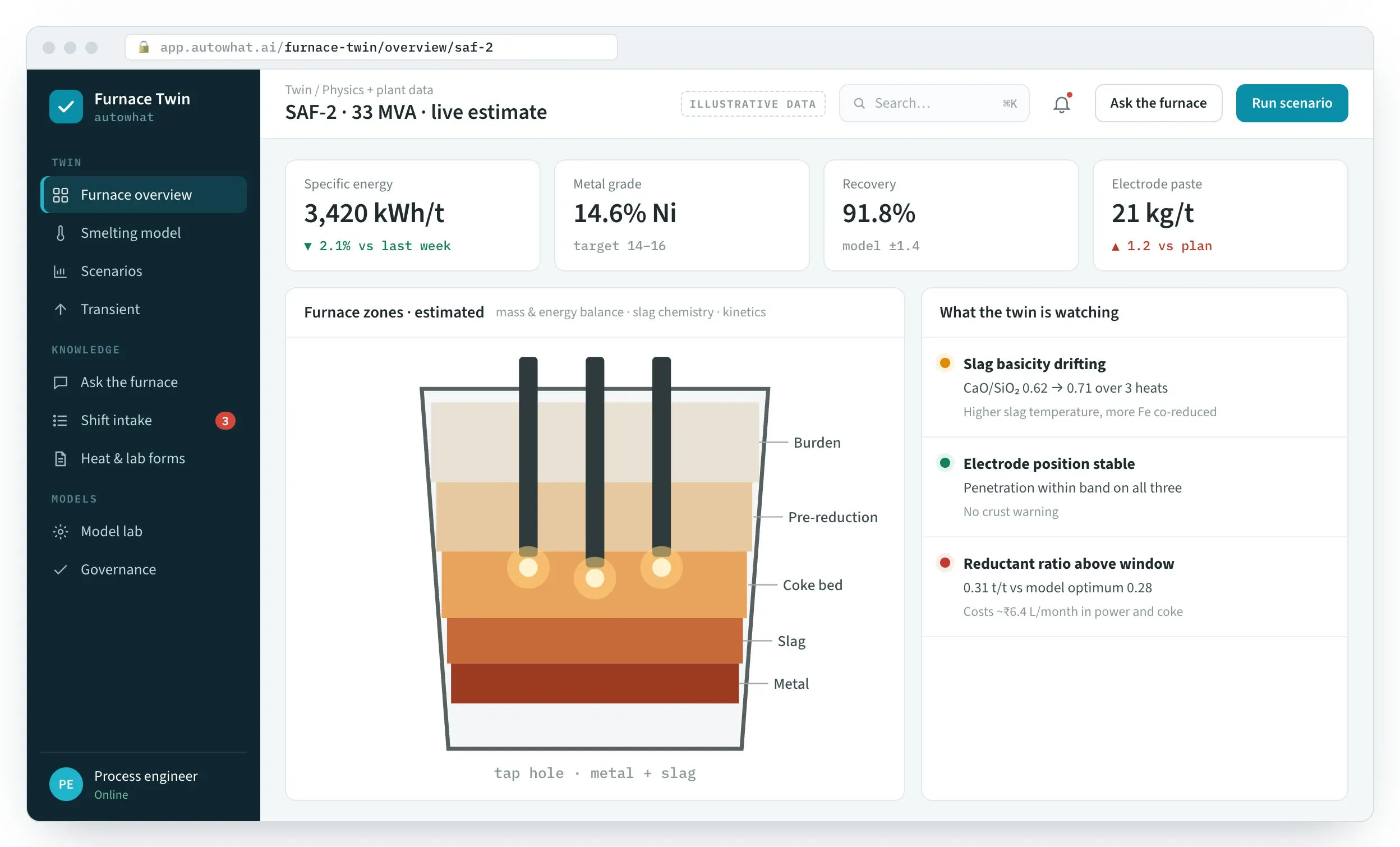Click 'tap hole · metal + slag' caption
Viewport: 1400px width, 847px height.
595,773
